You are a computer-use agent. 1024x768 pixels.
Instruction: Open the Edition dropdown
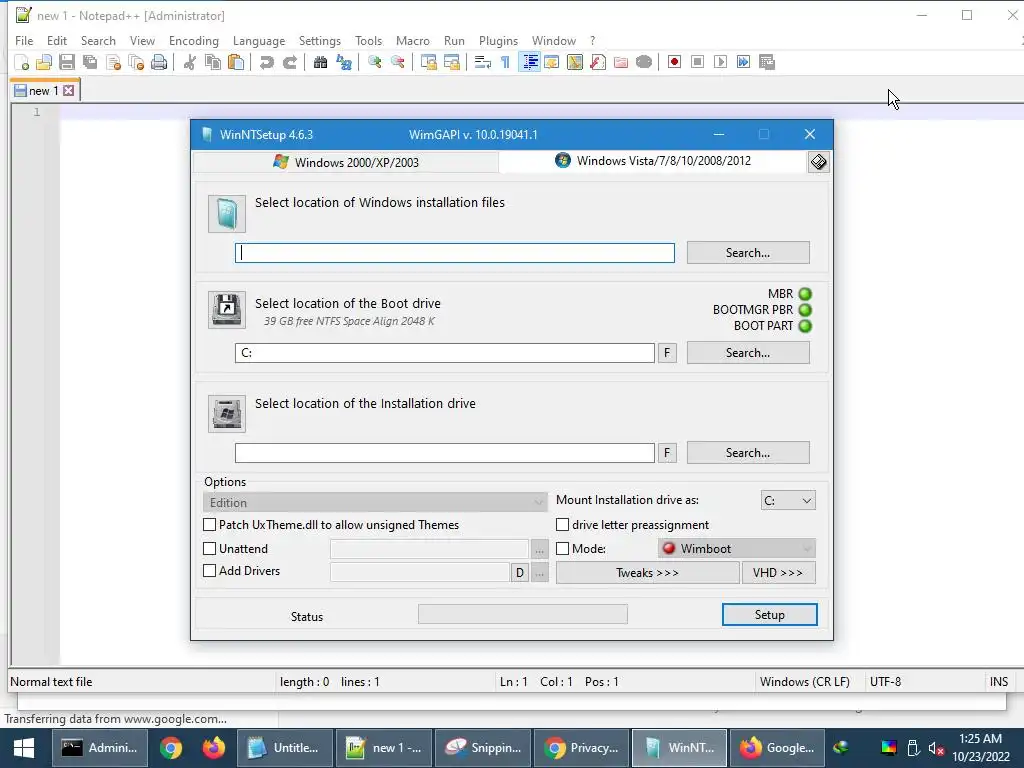[375, 502]
